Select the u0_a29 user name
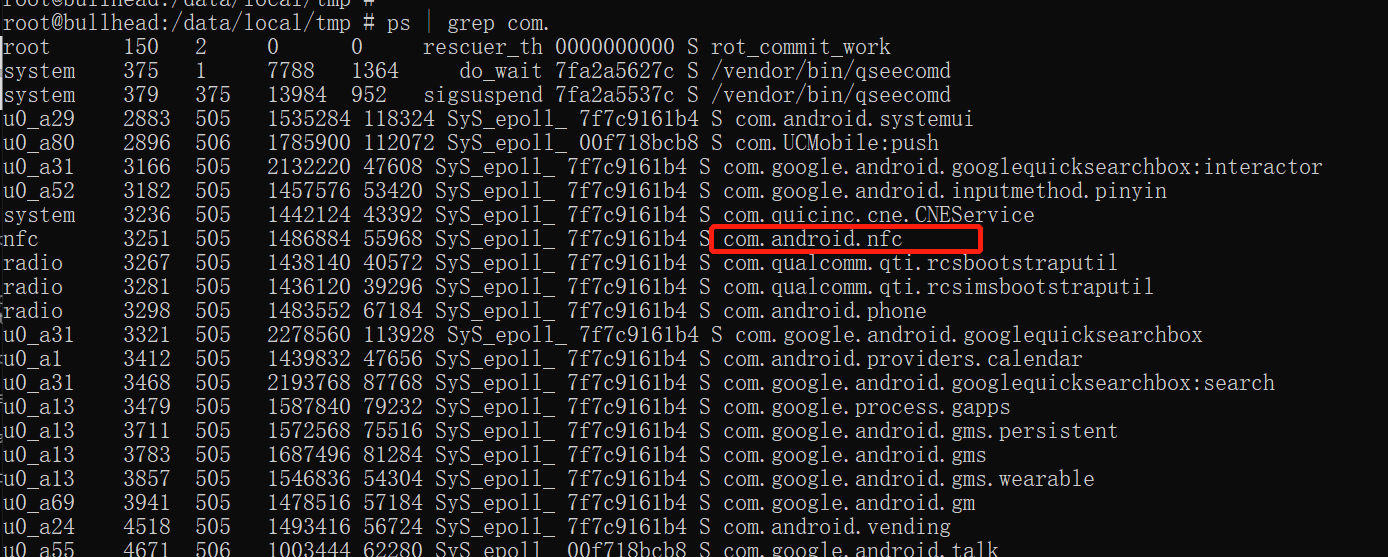 (x=39, y=119)
